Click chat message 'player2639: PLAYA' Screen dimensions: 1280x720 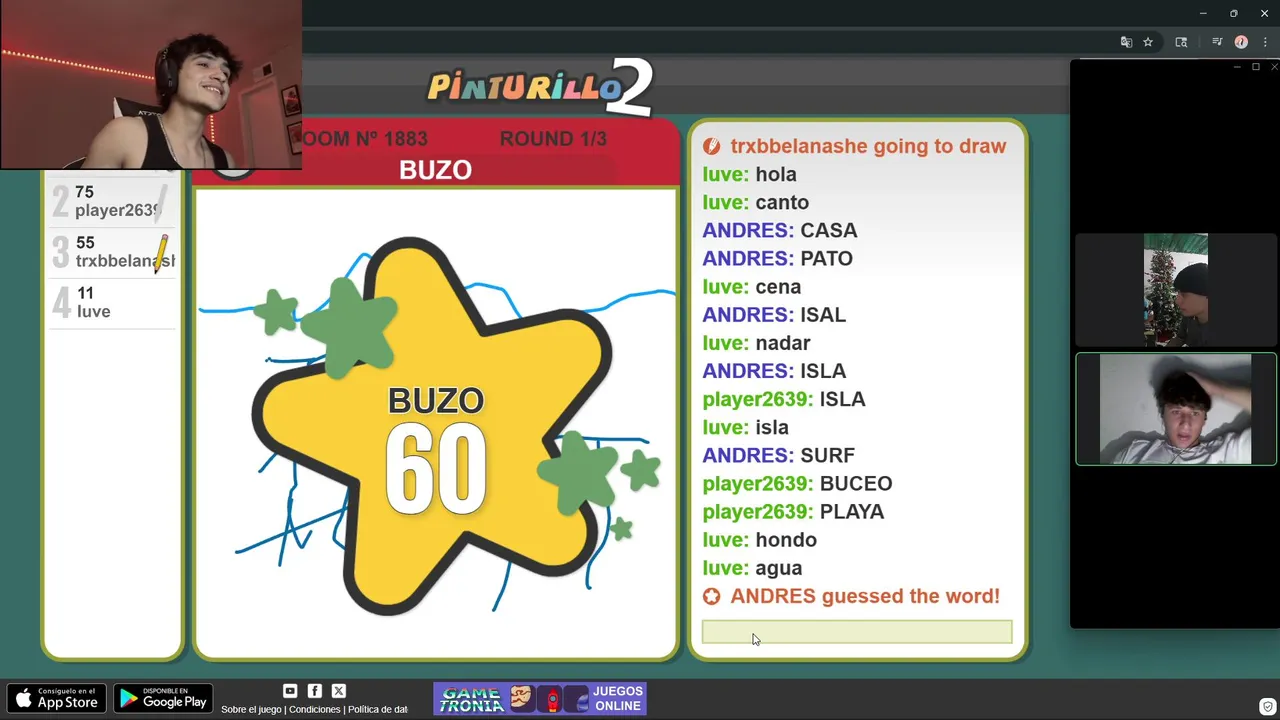[793, 511]
